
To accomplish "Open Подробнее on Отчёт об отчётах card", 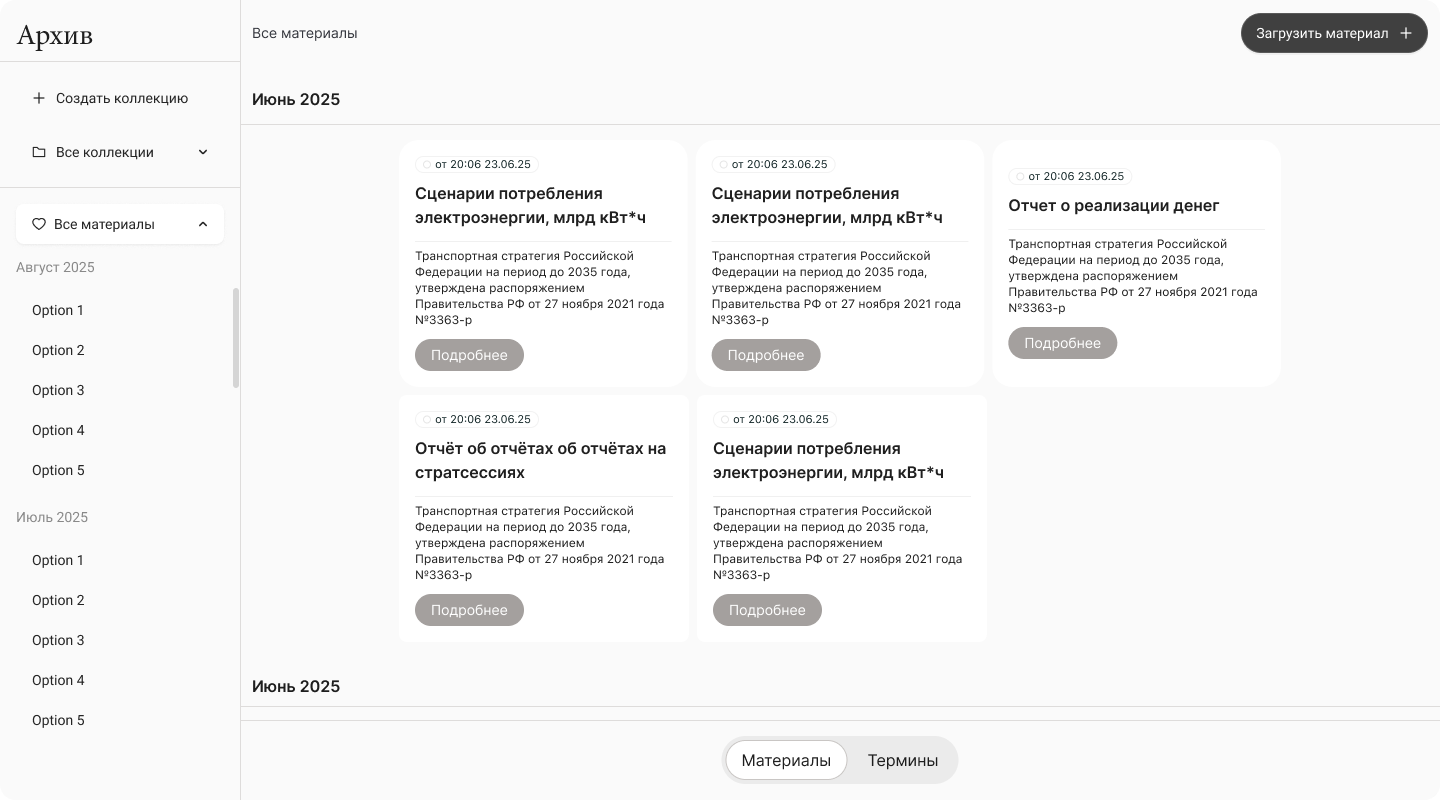I will tap(469, 610).
